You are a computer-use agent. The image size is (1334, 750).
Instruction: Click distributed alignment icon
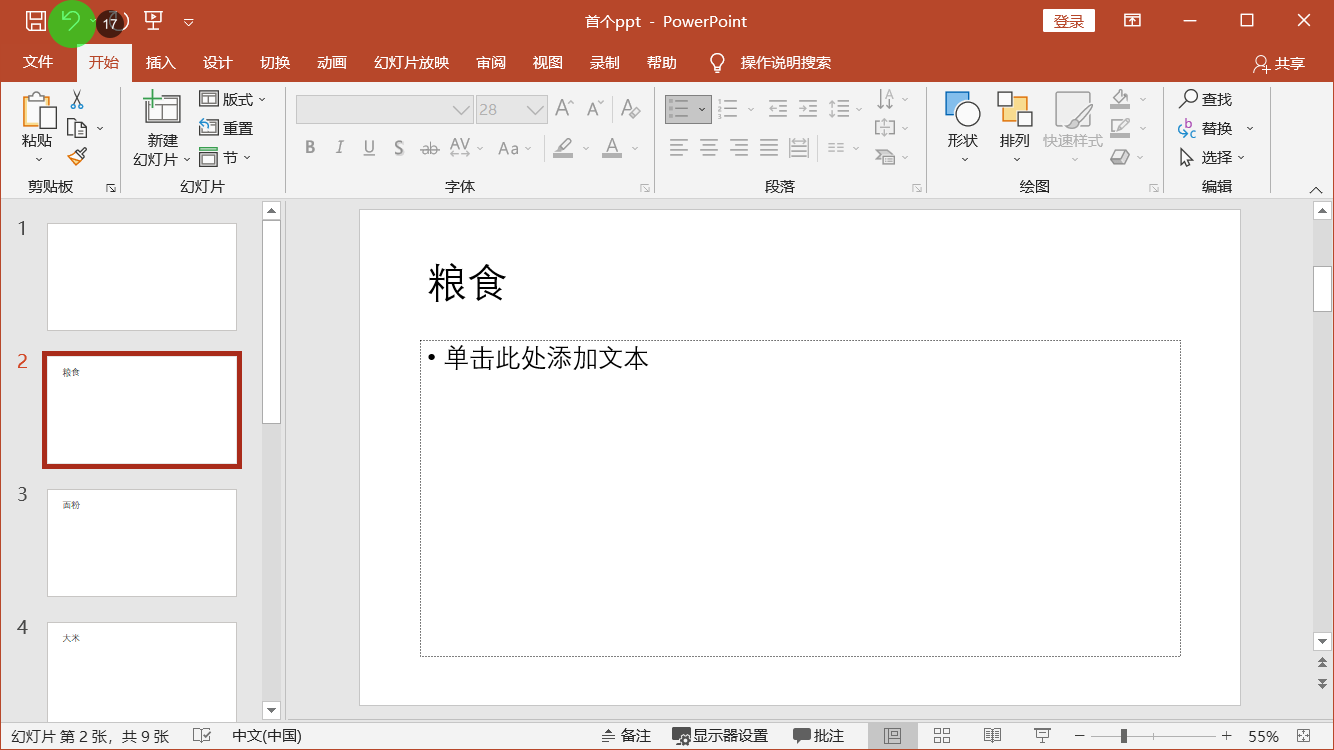pos(799,148)
